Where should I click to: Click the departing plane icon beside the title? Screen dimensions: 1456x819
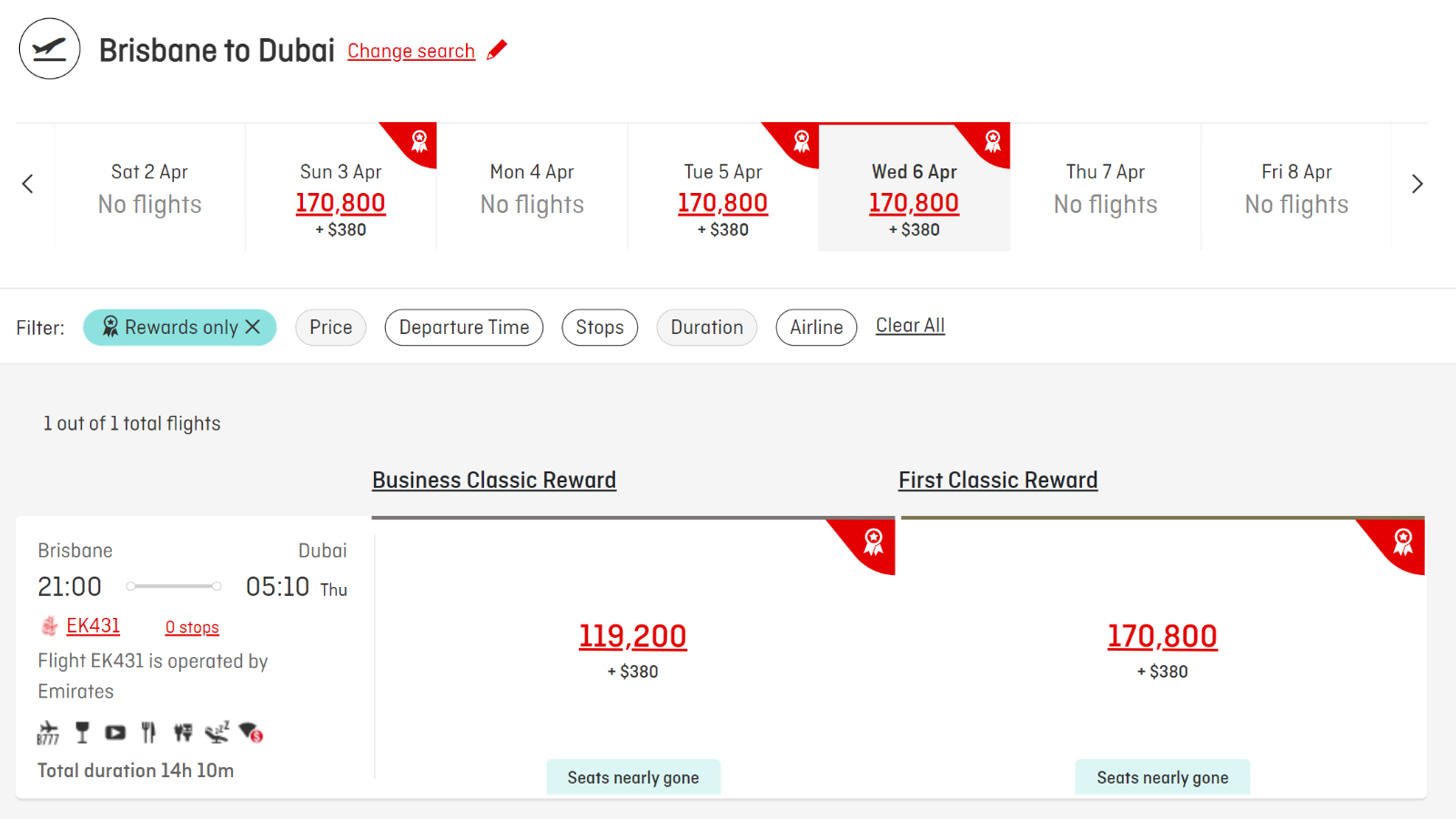(x=49, y=49)
